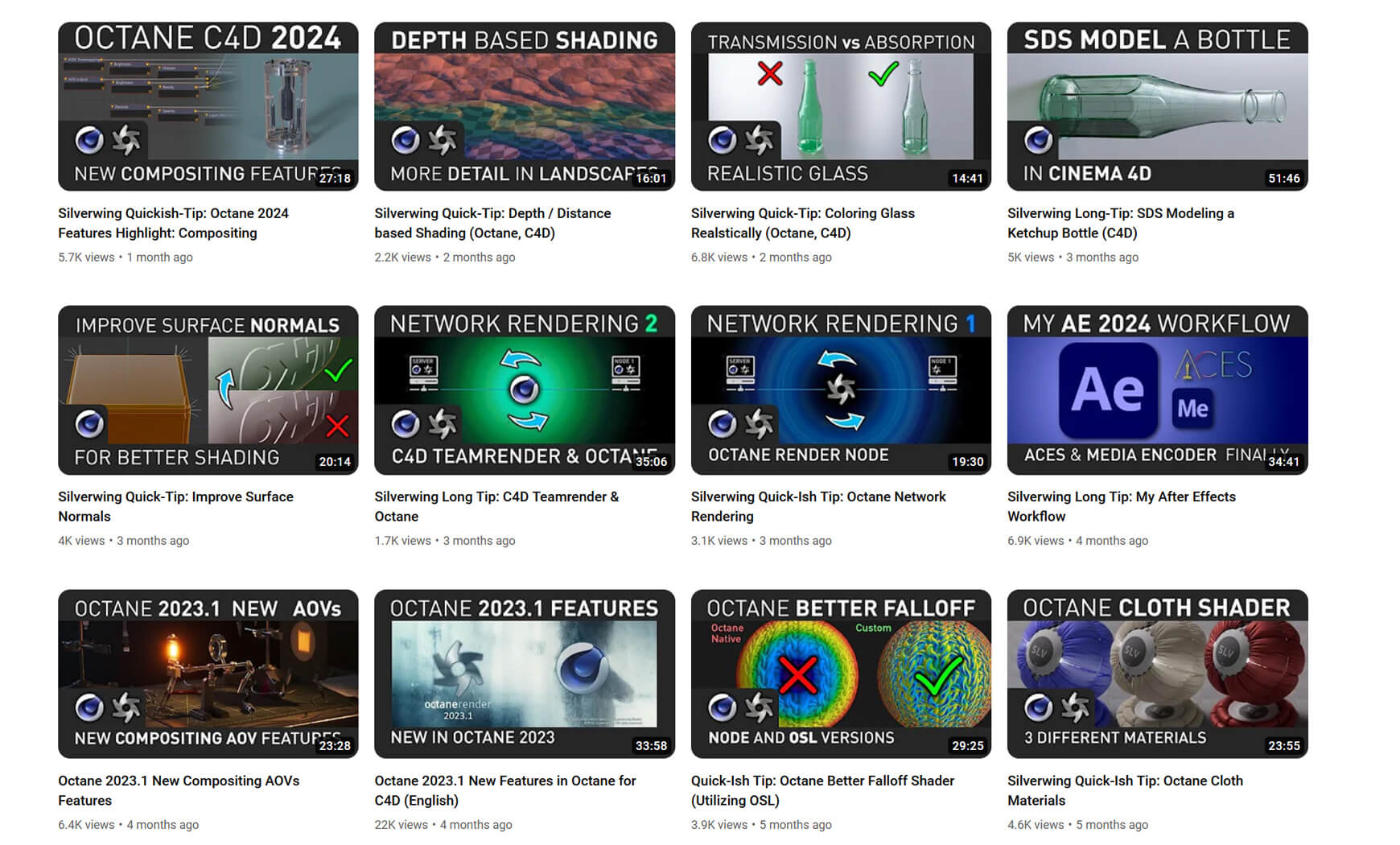This screenshot has width=1400, height=845.
Task: Click '6.8K views • 2 months ago' text
Action: click(x=761, y=258)
